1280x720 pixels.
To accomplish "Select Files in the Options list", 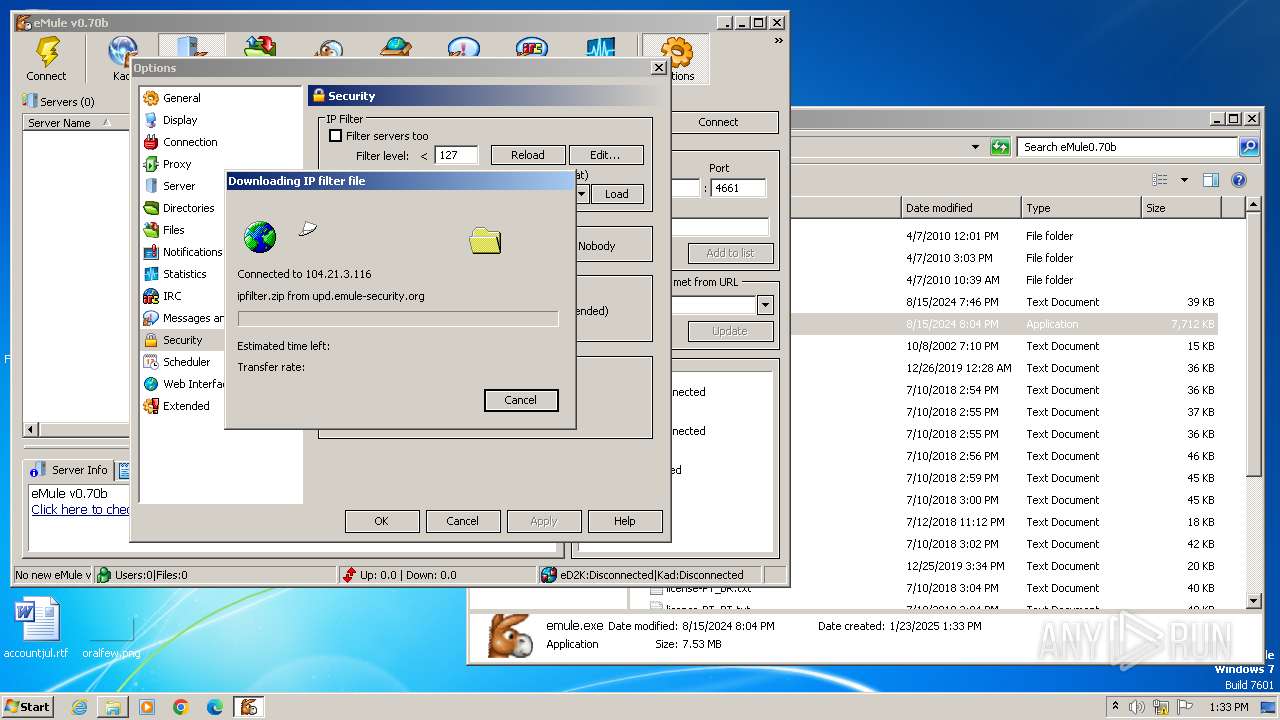I will point(173,230).
